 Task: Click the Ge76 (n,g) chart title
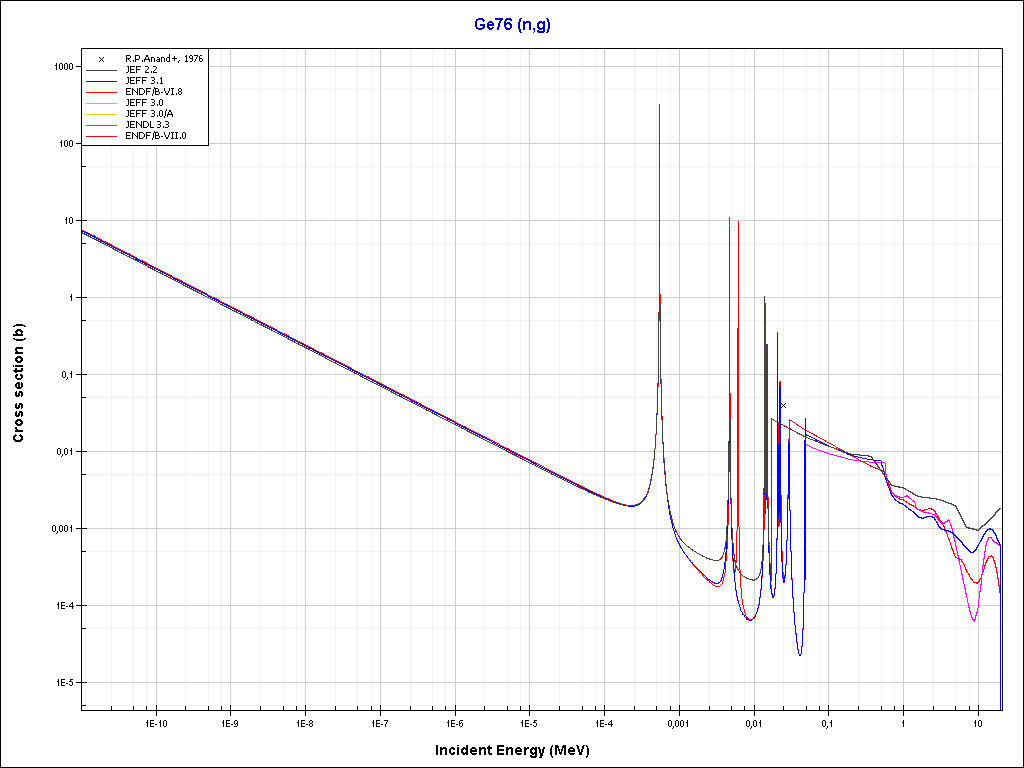[x=512, y=24]
